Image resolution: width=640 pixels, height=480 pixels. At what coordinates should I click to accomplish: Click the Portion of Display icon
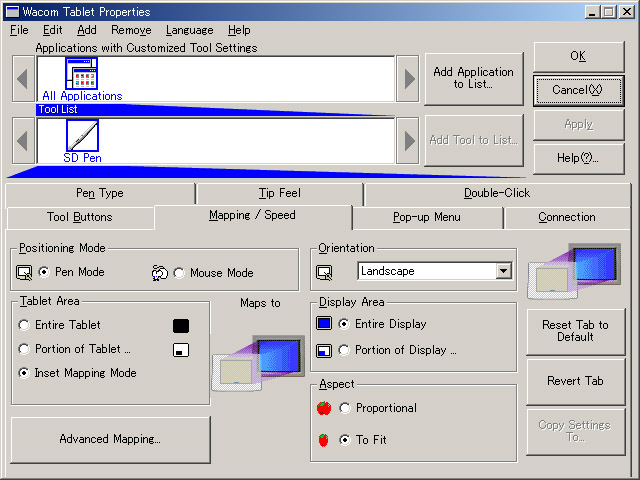point(324,351)
